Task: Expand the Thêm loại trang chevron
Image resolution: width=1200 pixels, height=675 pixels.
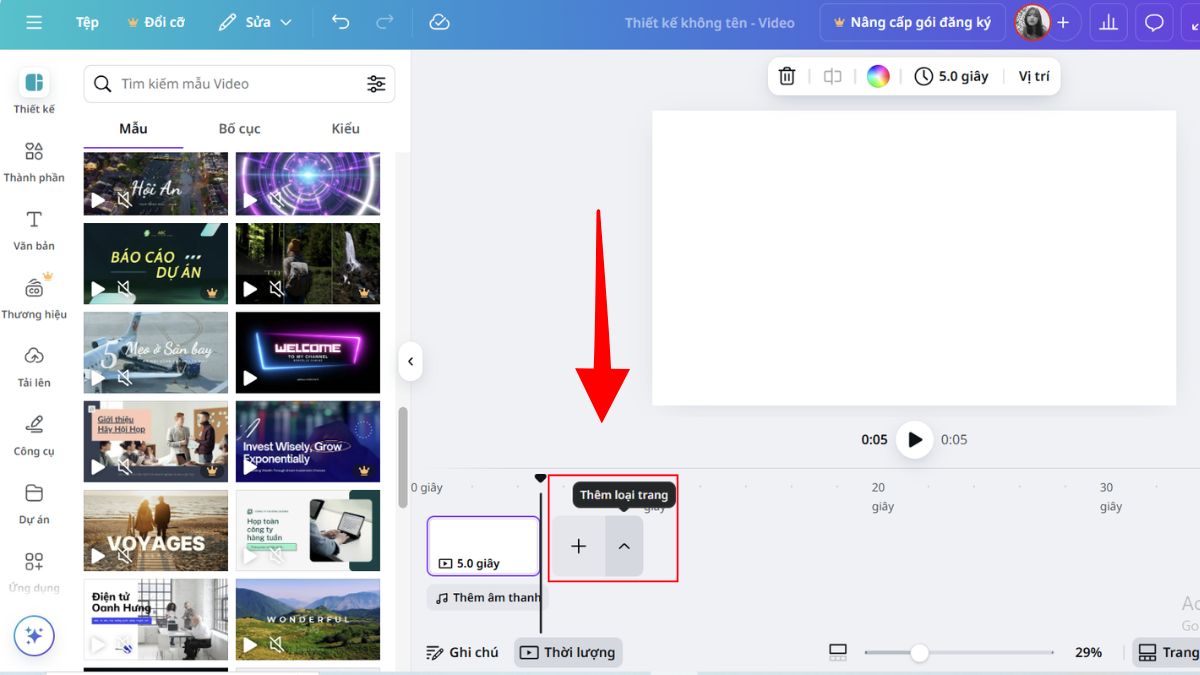Action: pos(624,546)
